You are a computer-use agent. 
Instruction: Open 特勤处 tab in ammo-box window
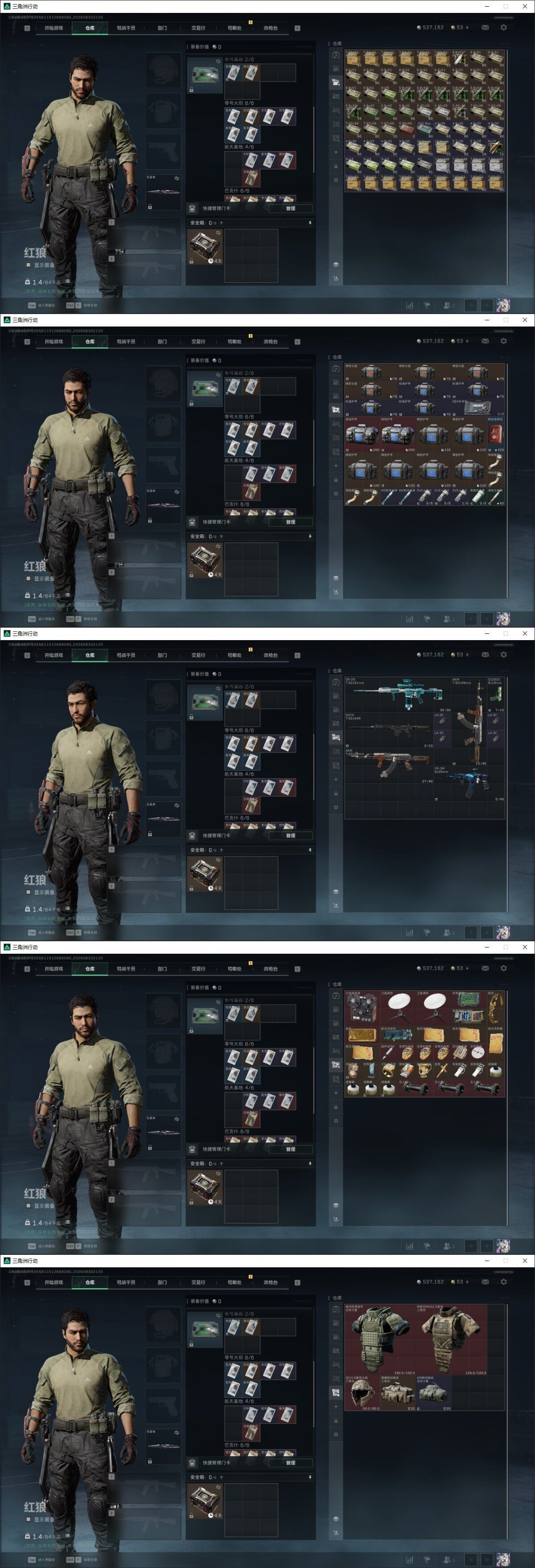point(235,28)
